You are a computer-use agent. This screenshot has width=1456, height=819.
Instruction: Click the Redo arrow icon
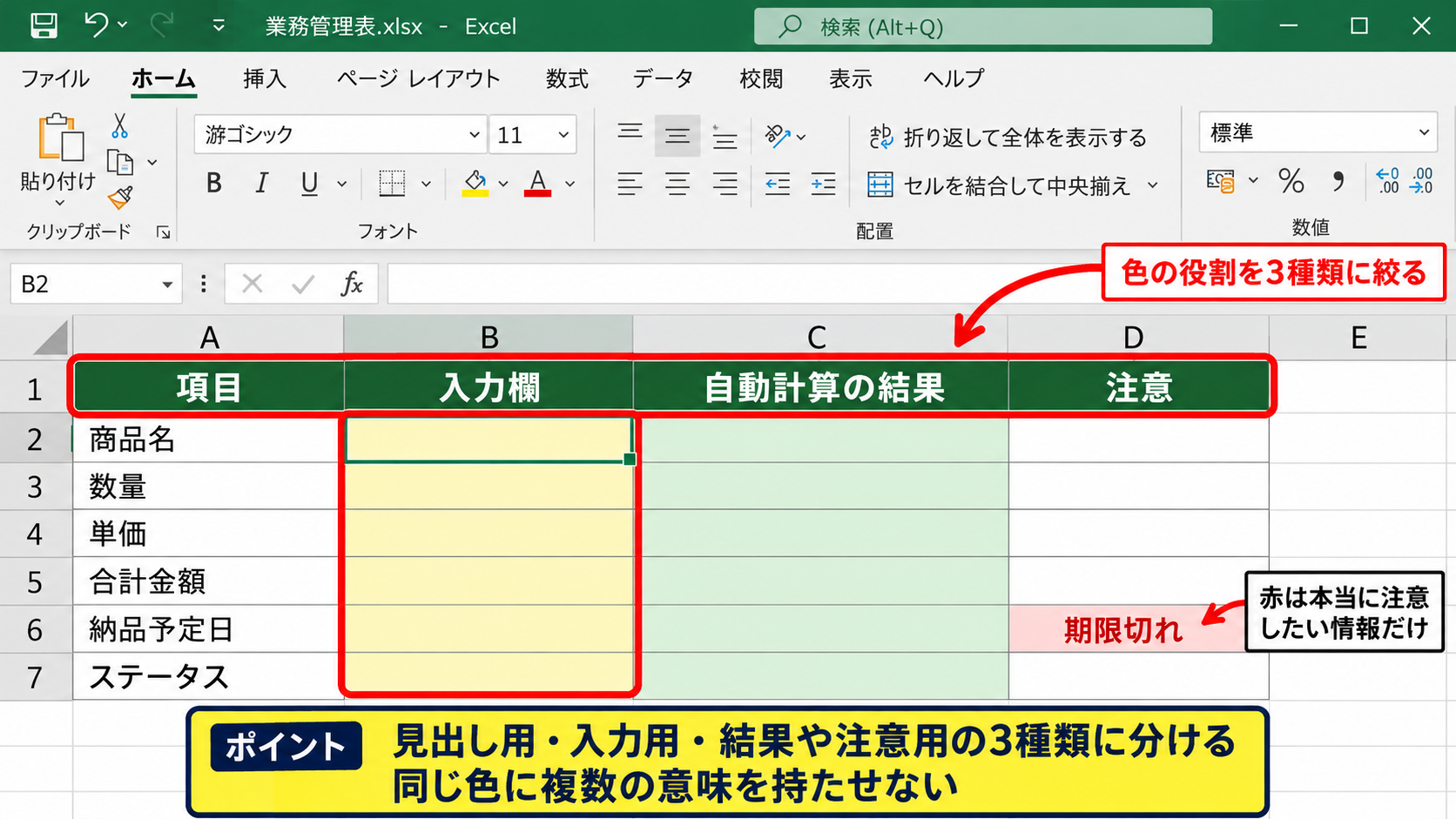coord(162,24)
